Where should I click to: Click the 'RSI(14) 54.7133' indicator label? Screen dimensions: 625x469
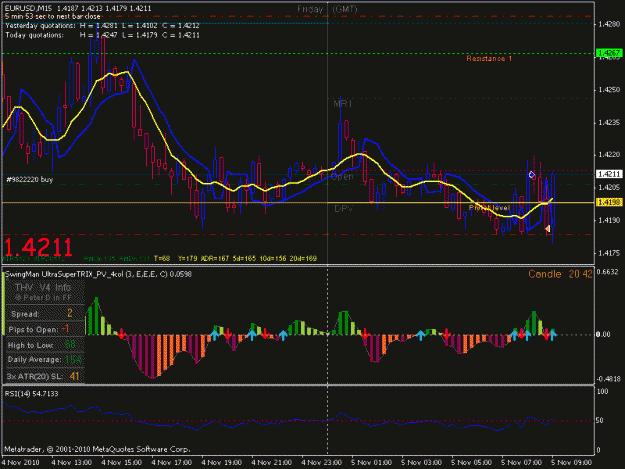(31, 394)
